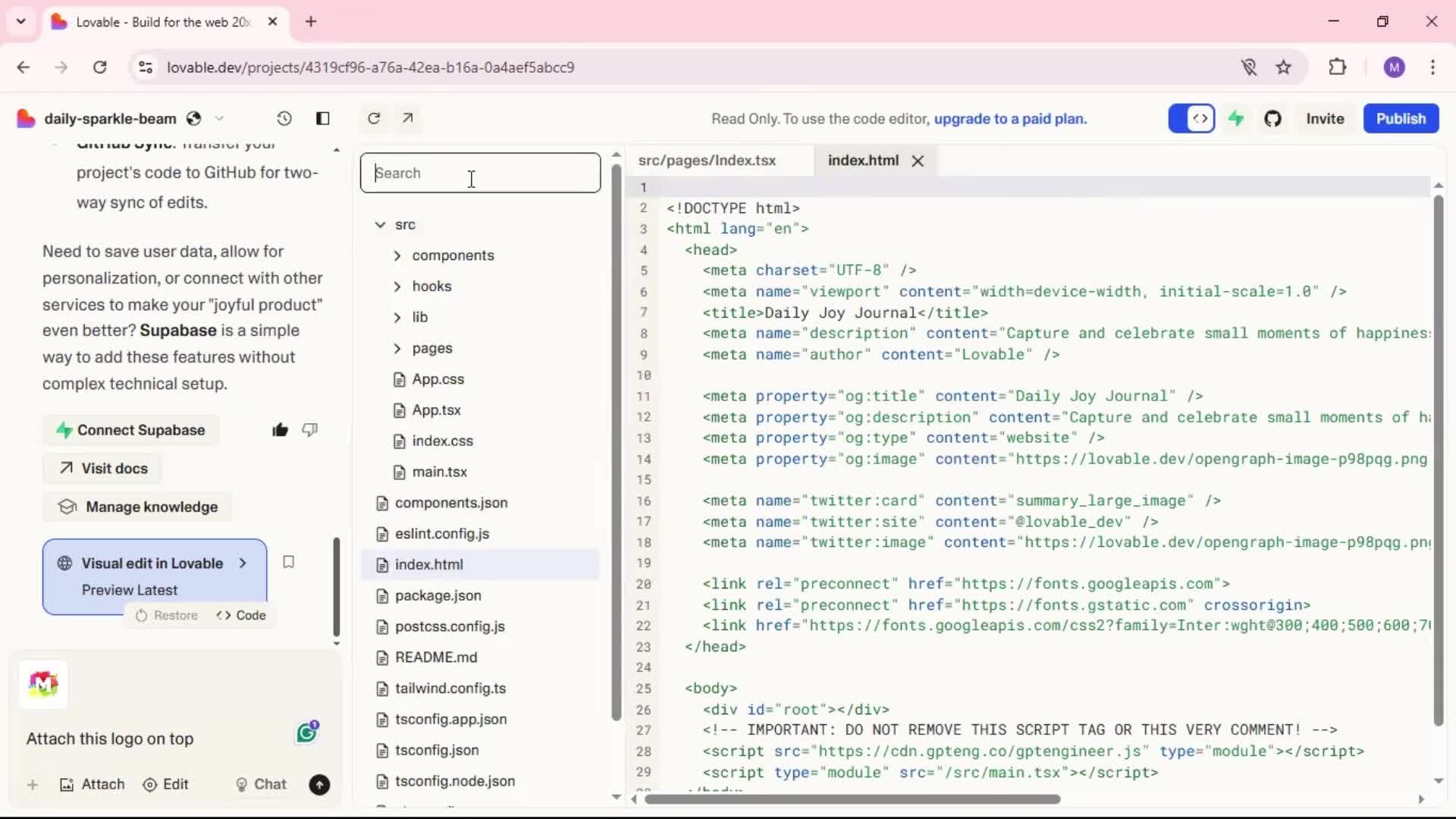This screenshot has height=819, width=1456.
Task: Open version history clock icon
Action: pos(284,118)
